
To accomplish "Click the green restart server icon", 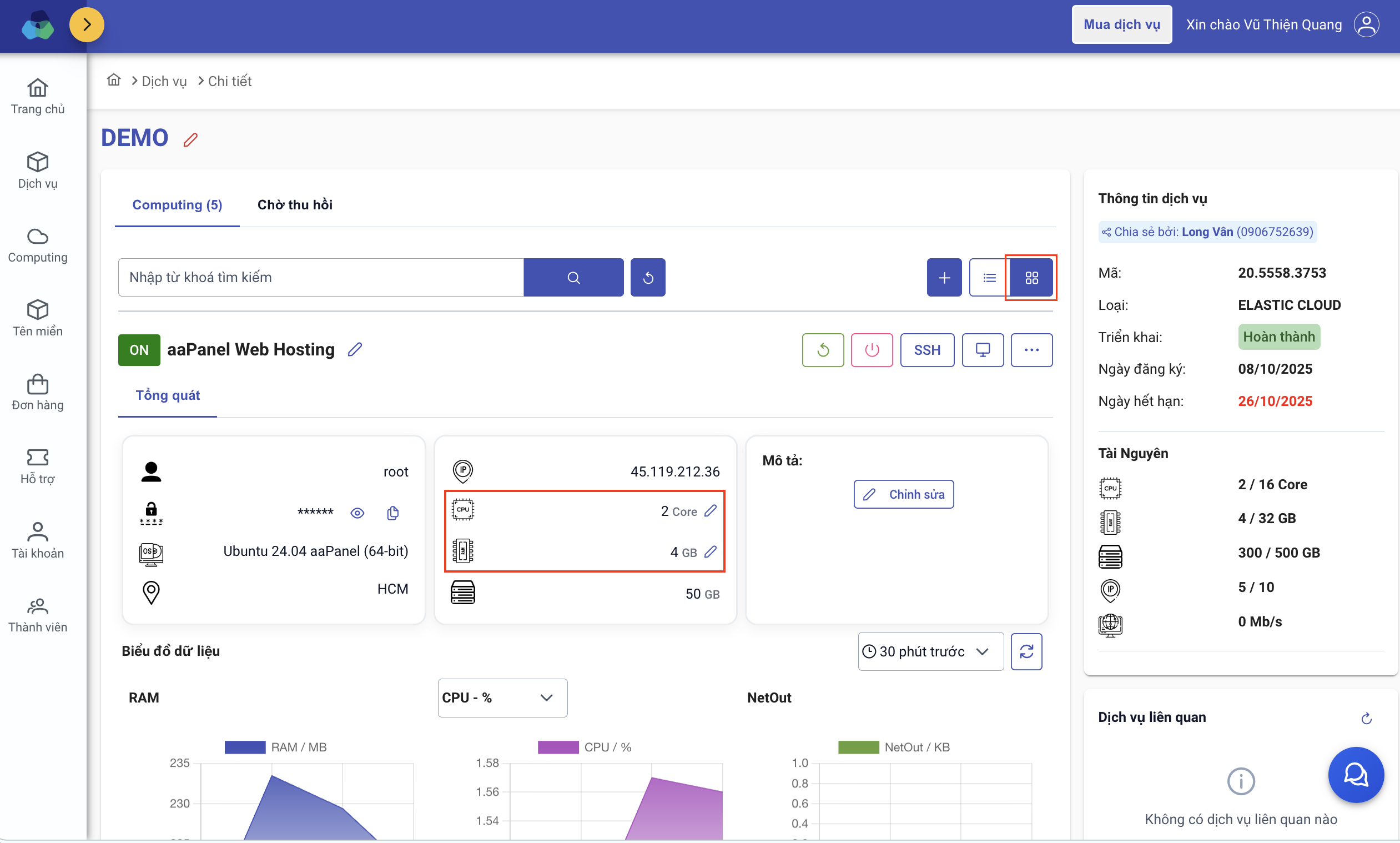I will [823, 350].
